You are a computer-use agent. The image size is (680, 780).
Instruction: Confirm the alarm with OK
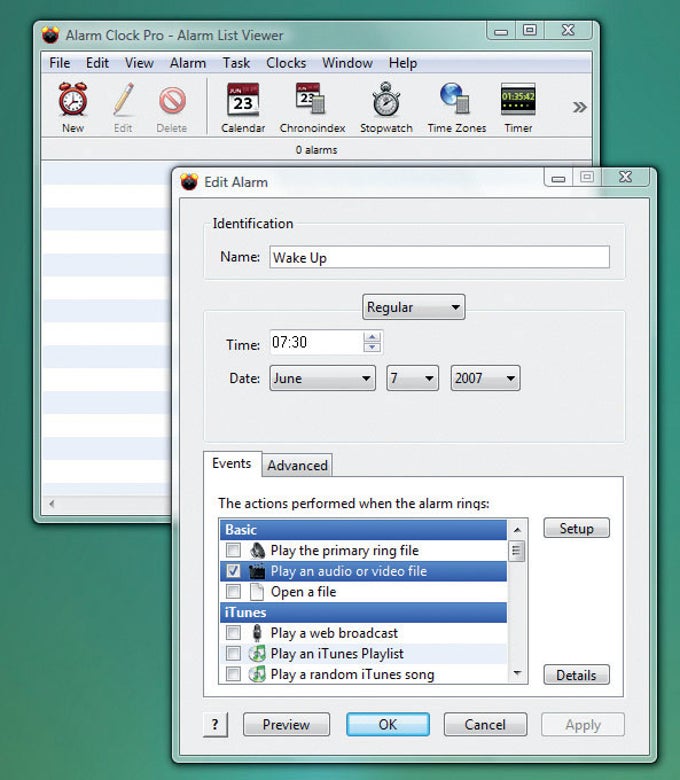pyautogui.click(x=388, y=724)
